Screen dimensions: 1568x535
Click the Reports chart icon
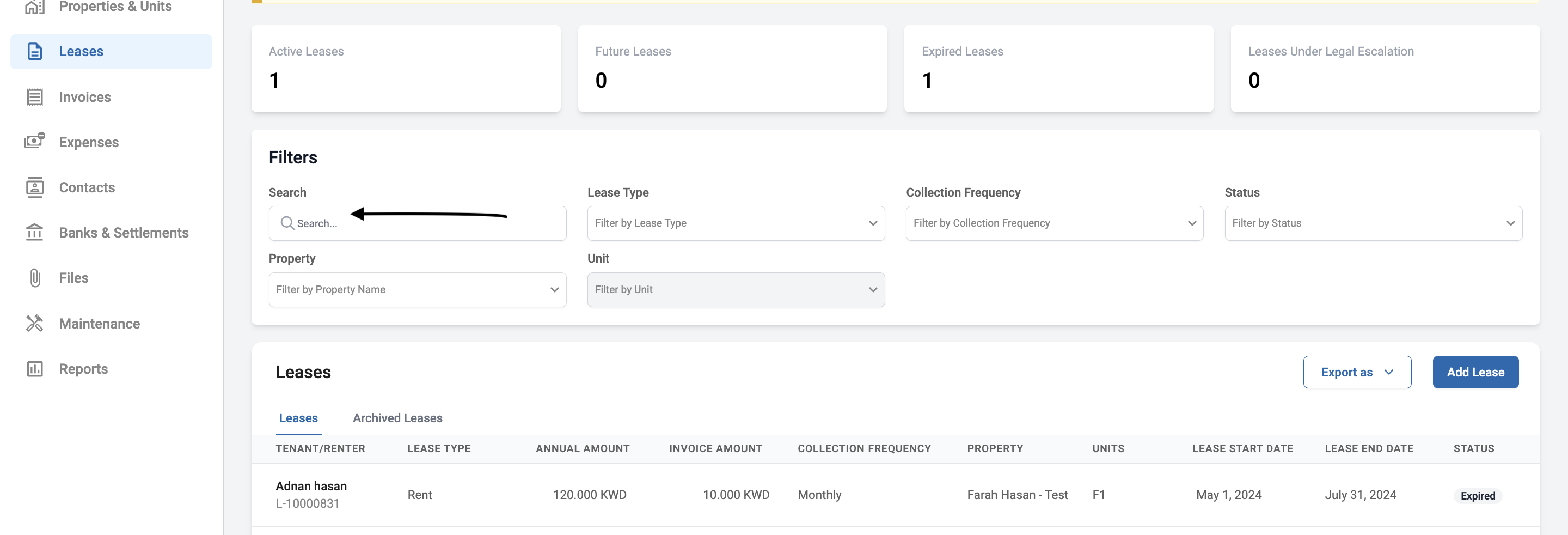35,369
